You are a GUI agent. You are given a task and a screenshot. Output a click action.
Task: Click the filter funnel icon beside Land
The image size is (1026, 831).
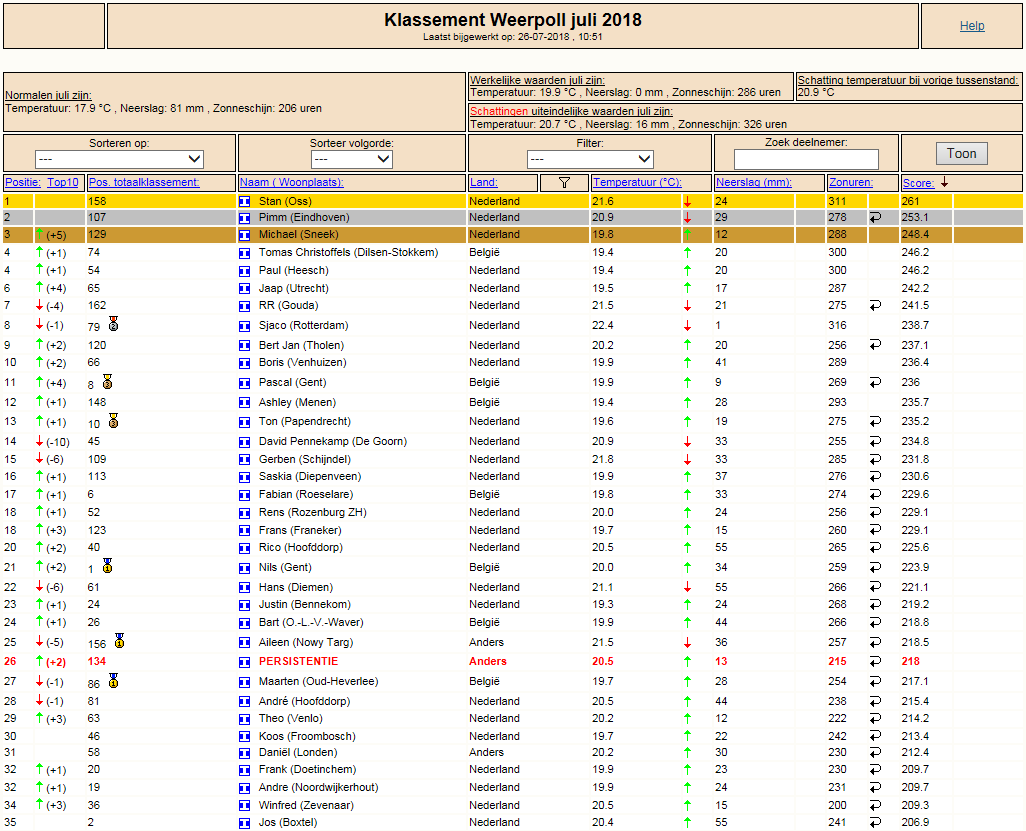[564, 183]
